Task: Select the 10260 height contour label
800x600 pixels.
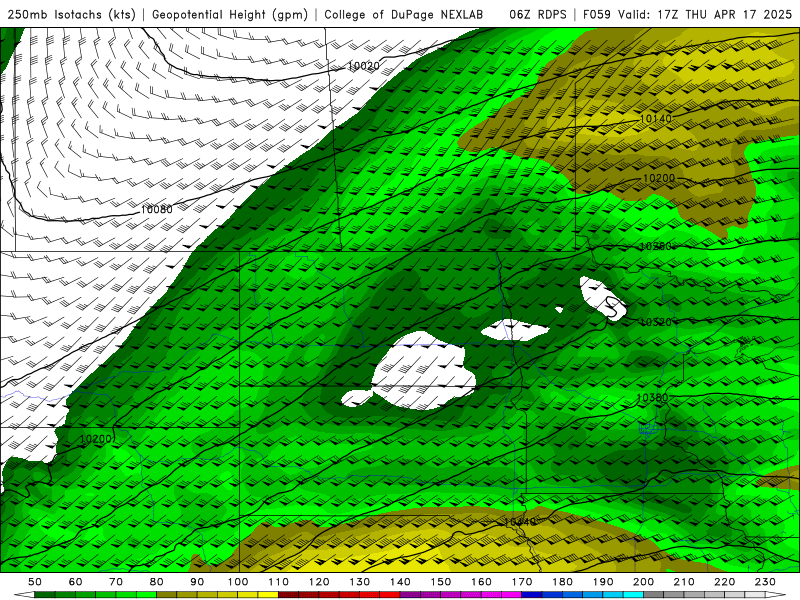Action: [x=656, y=246]
